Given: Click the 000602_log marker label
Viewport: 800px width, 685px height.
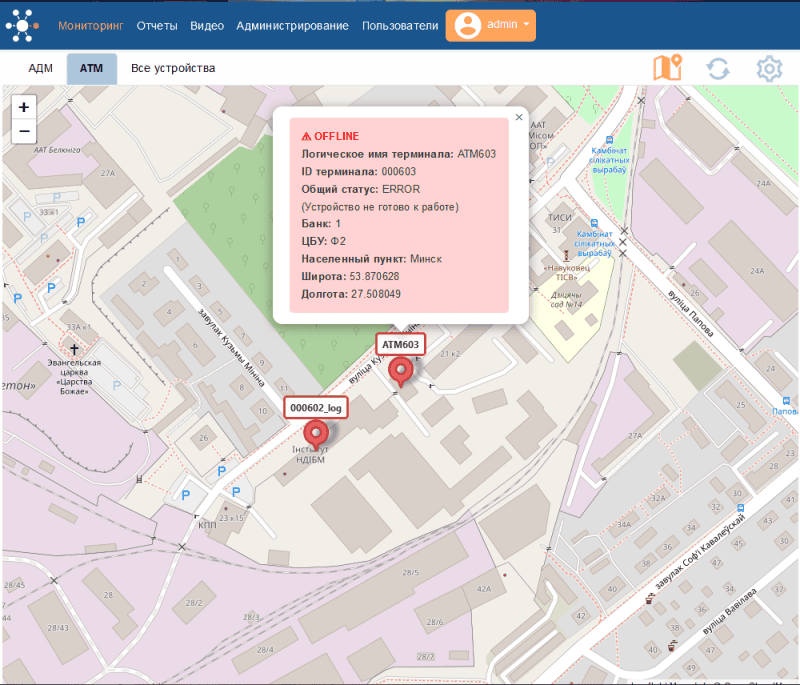Looking at the screenshot, I should tap(316, 408).
